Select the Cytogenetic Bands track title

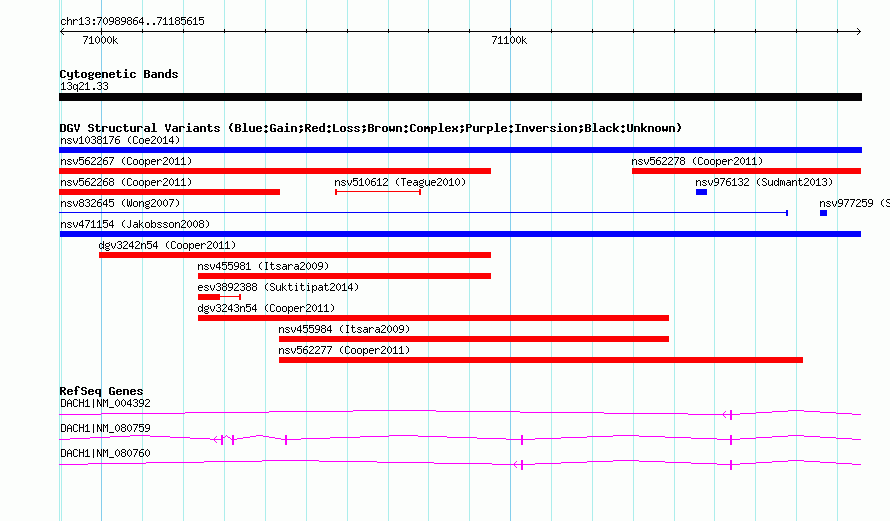coord(119,74)
